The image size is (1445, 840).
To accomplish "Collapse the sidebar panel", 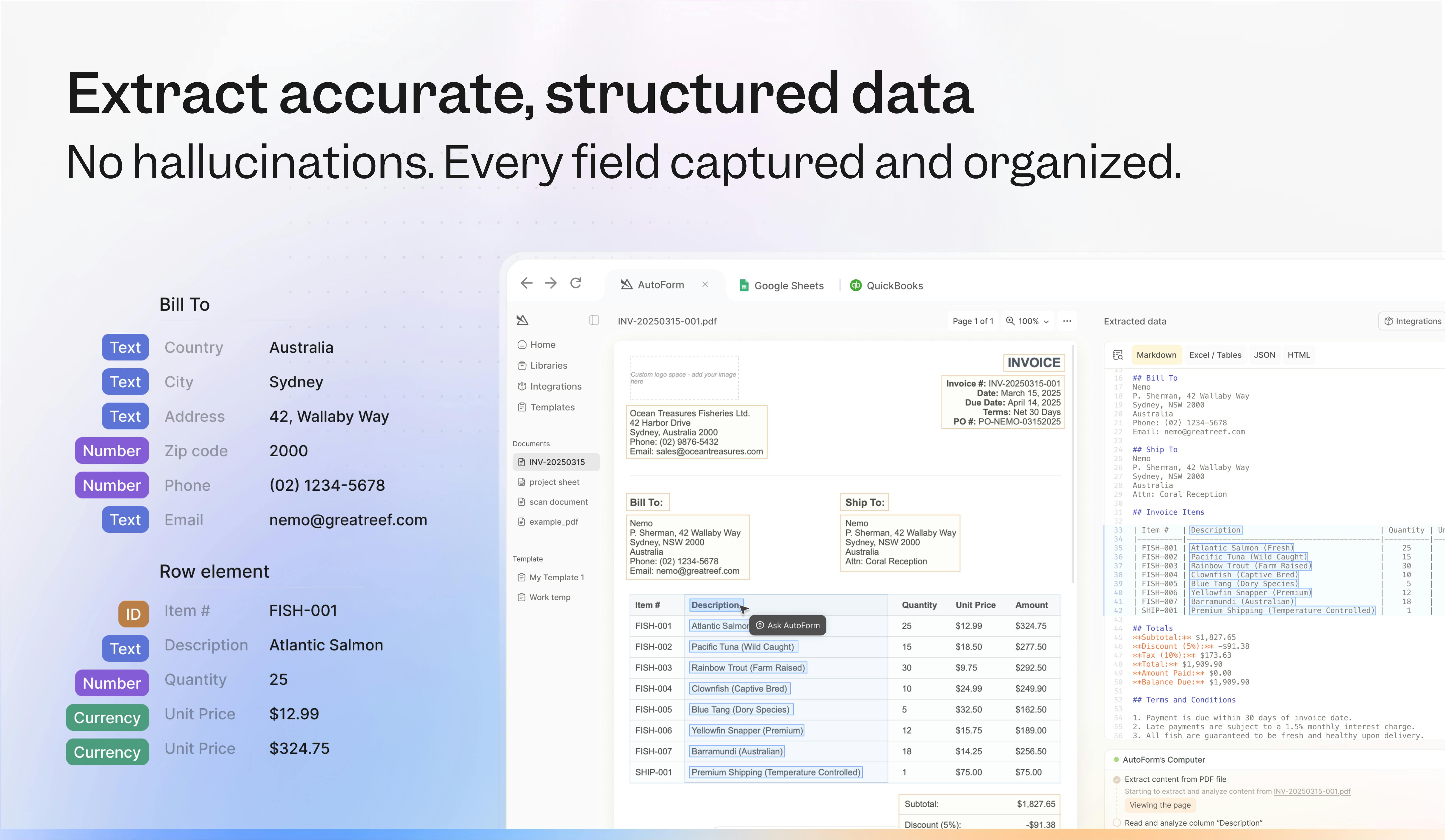I will (x=594, y=320).
